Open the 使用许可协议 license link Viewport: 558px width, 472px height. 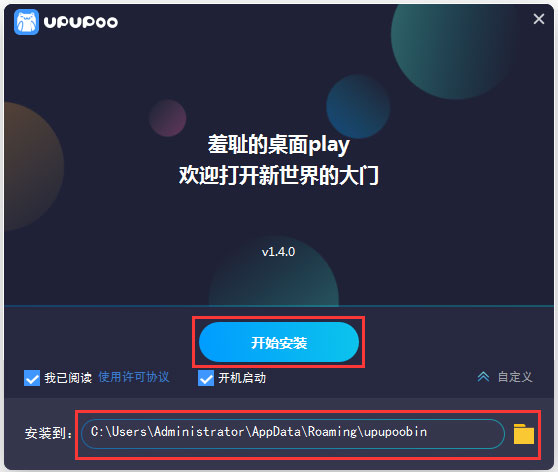click(x=134, y=377)
